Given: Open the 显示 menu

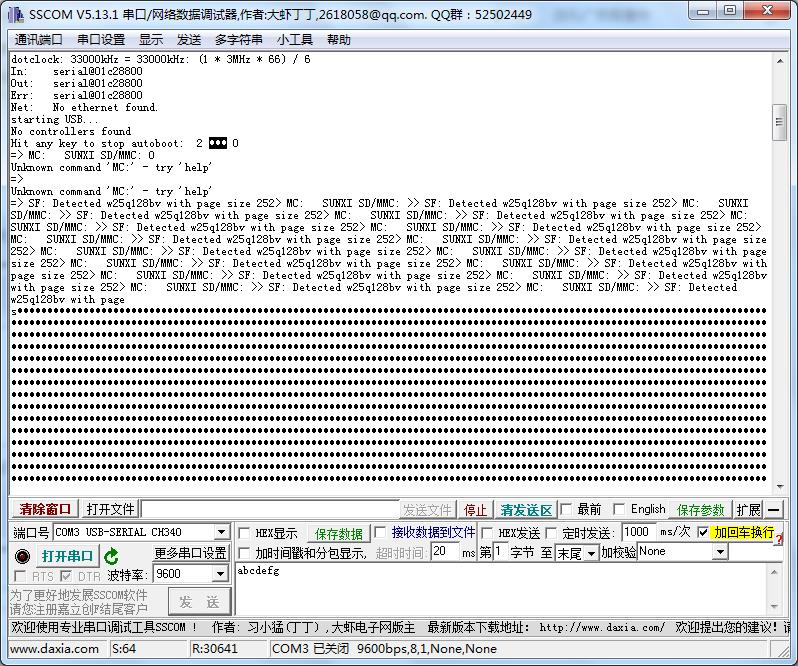Looking at the screenshot, I should [151, 40].
